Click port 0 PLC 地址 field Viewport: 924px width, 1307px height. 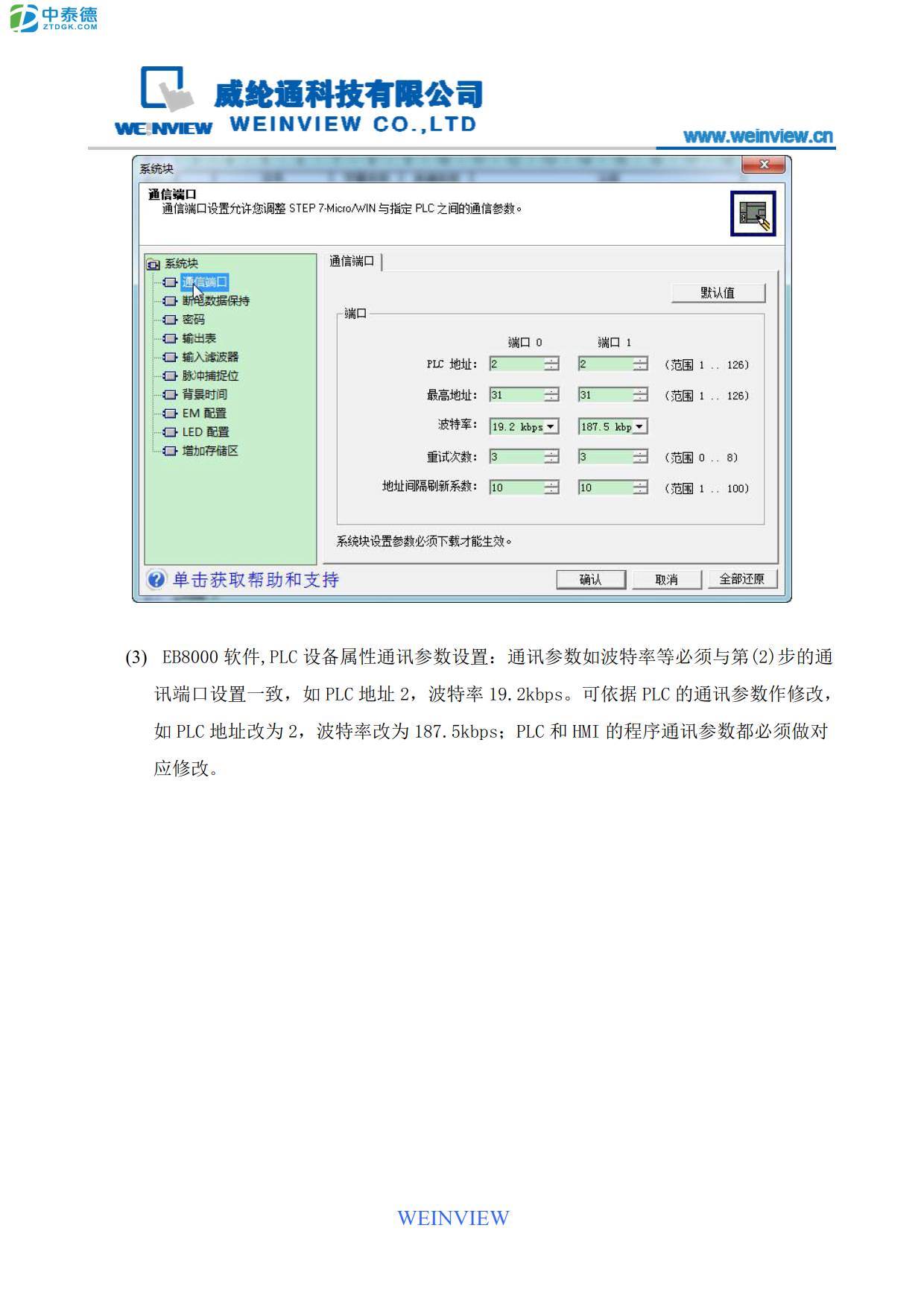pyautogui.click(x=516, y=364)
